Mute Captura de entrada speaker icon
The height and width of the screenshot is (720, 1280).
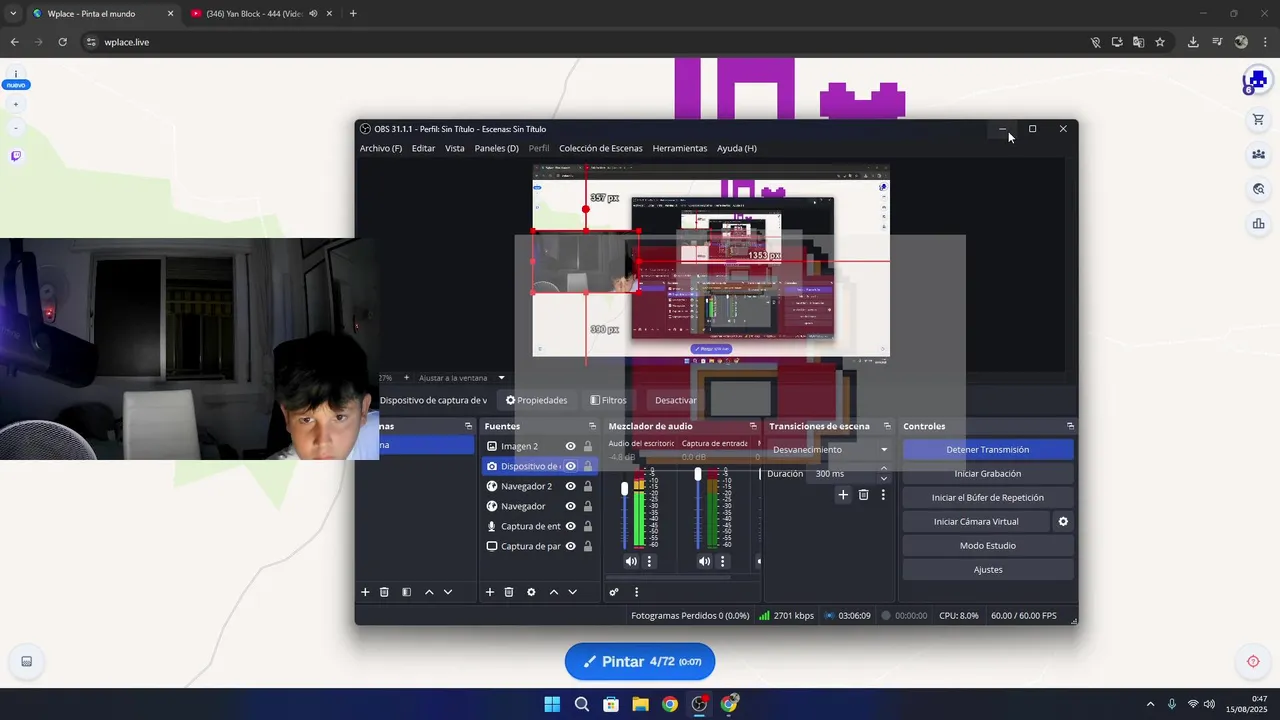point(704,561)
